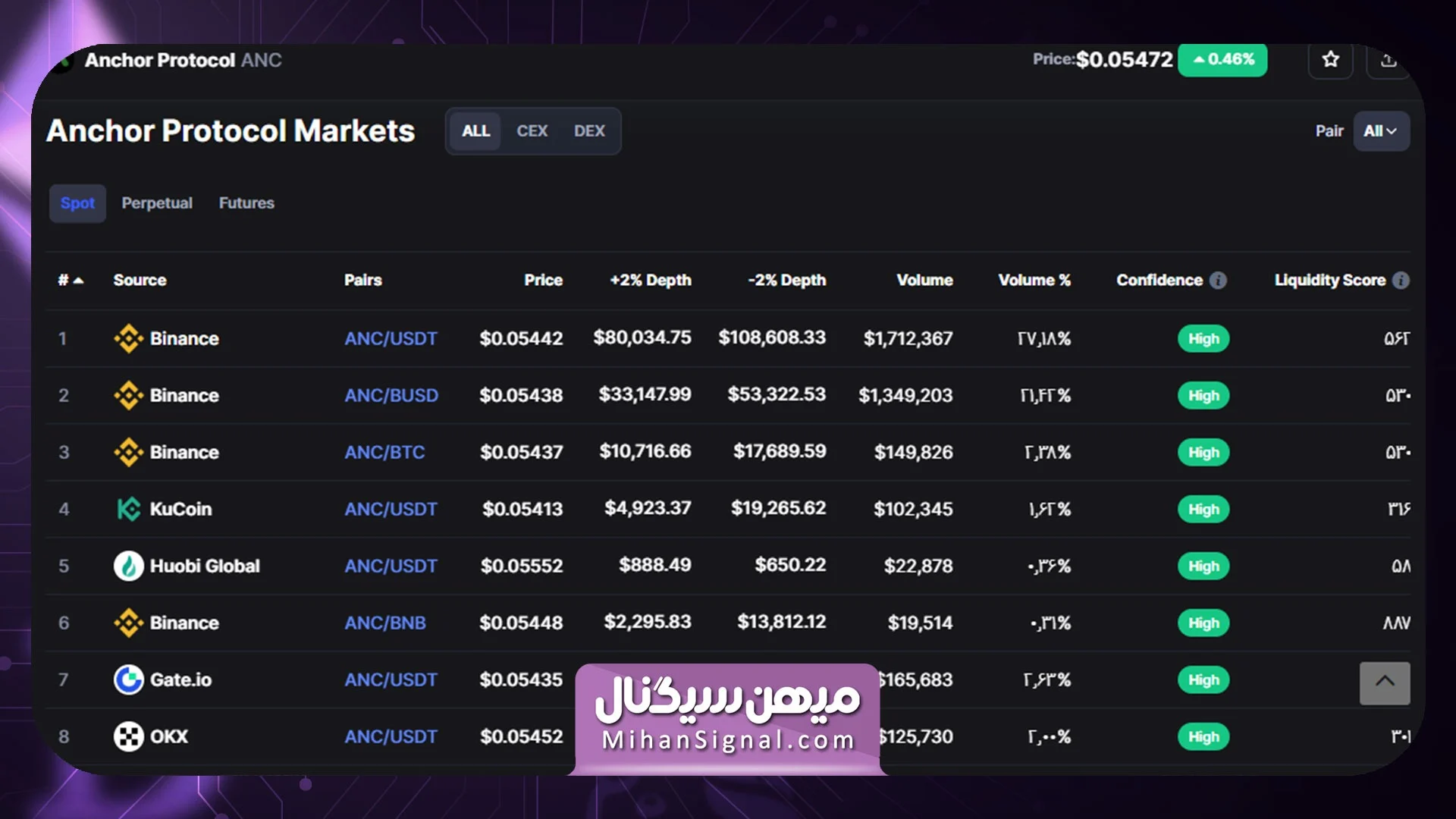Screen dimensions: 1456x819
Task: Click the Binance logo in row 2
Action: click(x=128, y=396)
